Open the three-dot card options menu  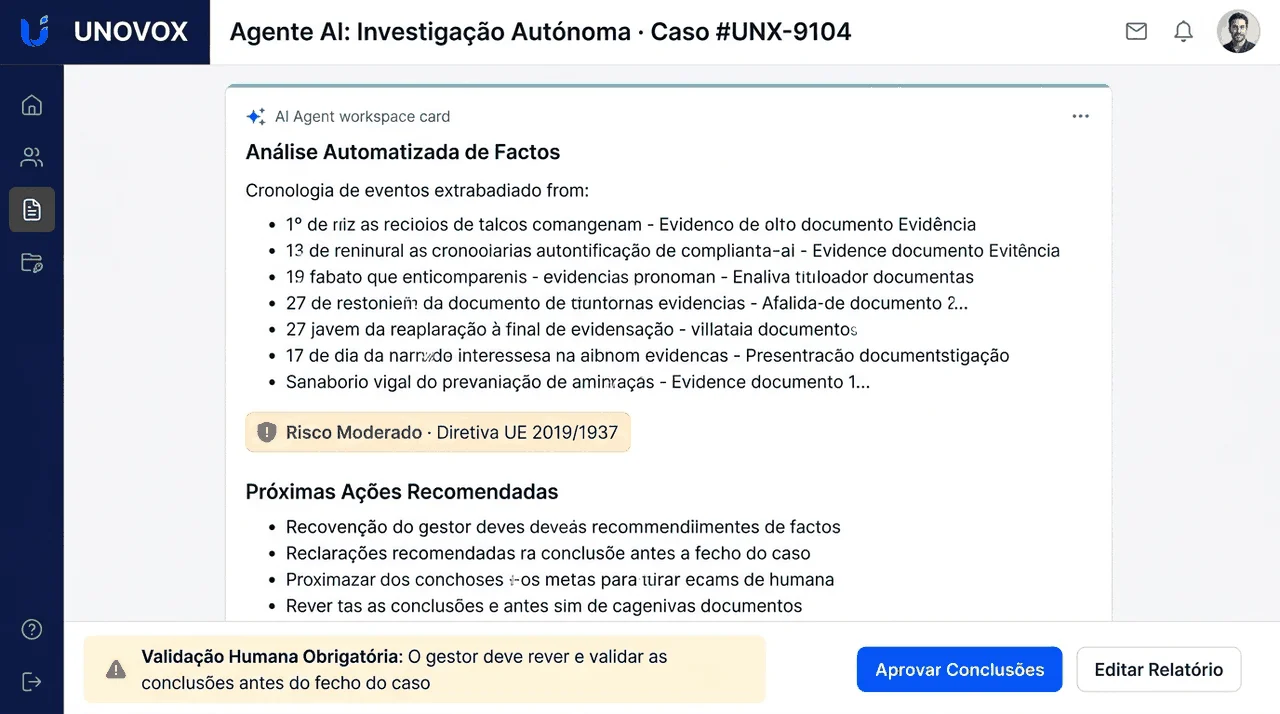[x=1080, y=116]
